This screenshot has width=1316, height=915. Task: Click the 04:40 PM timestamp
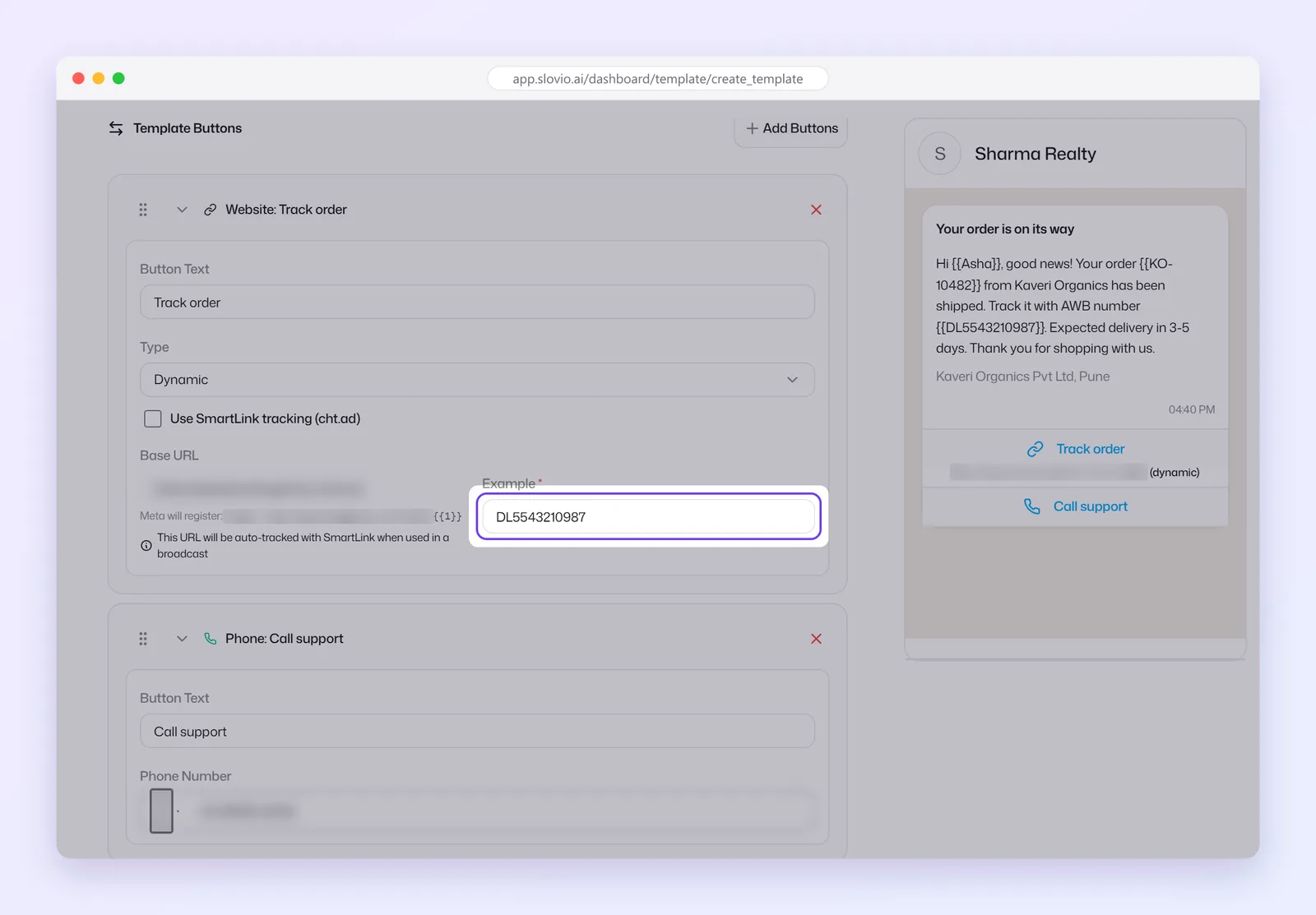pos(1192,409)
